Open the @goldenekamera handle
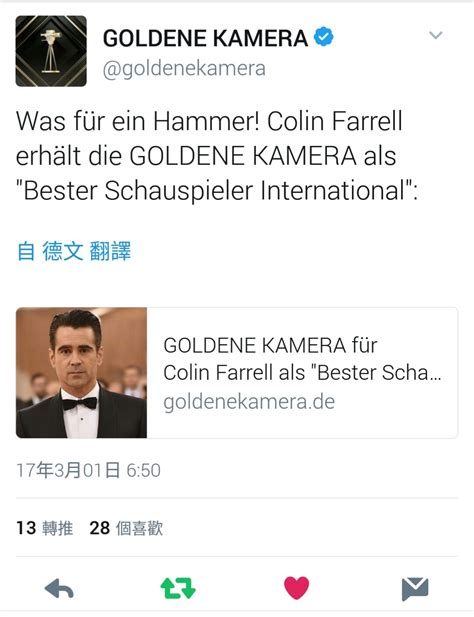This screenshot has height=617, width=474. (184, 69)
